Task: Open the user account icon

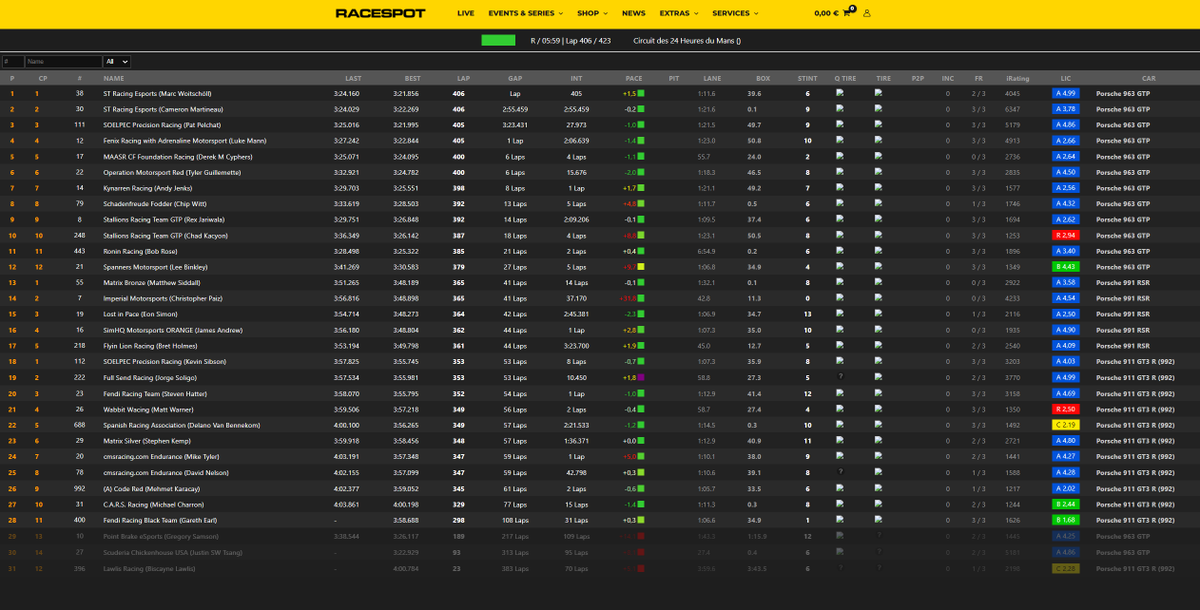Action: tap(867, 13)
